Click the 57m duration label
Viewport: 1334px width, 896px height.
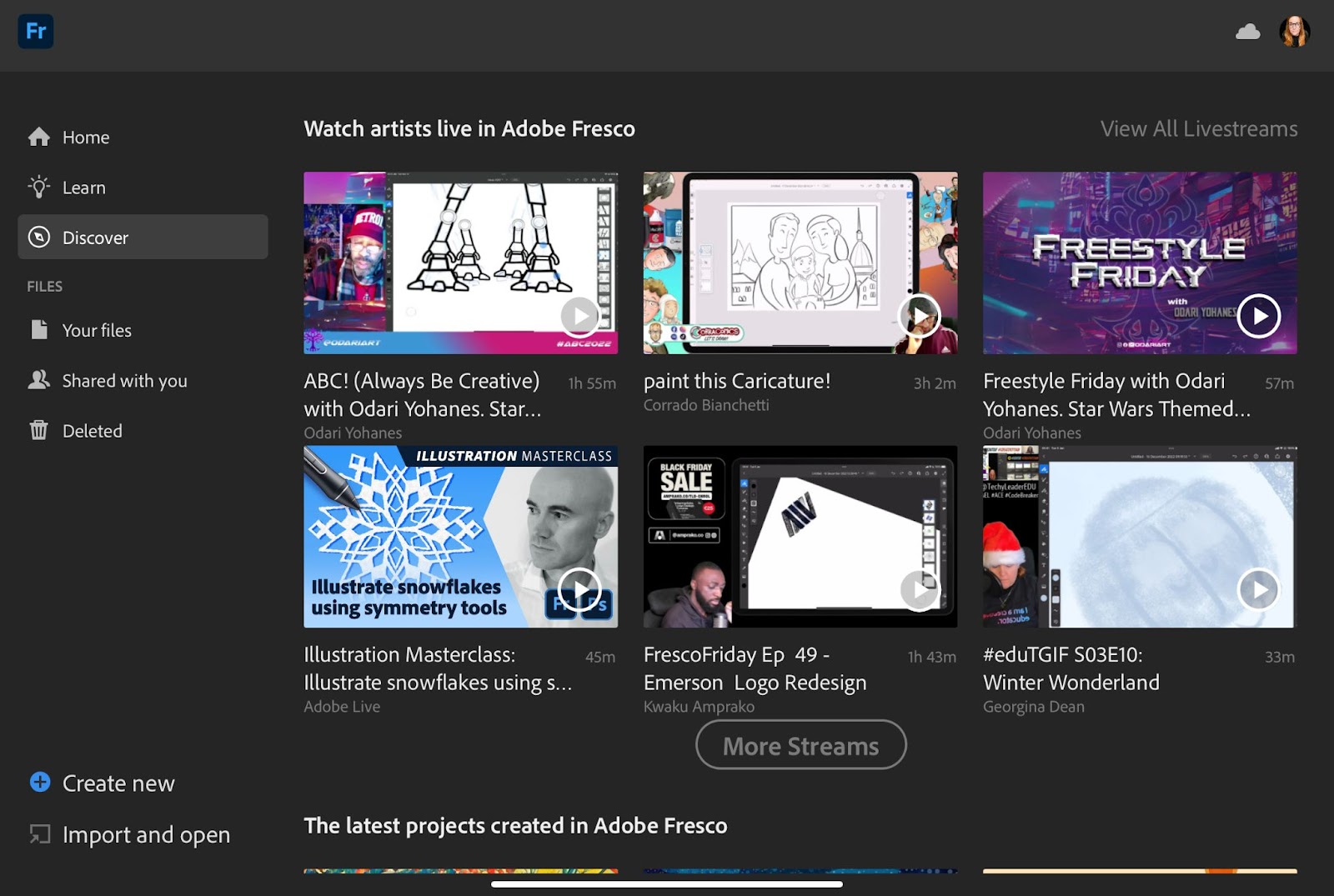tap(1279, 383)
